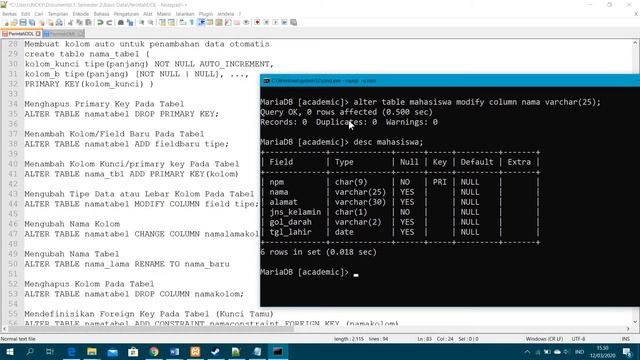Close the PerintahDDL tab with its X

coord(38,33)
